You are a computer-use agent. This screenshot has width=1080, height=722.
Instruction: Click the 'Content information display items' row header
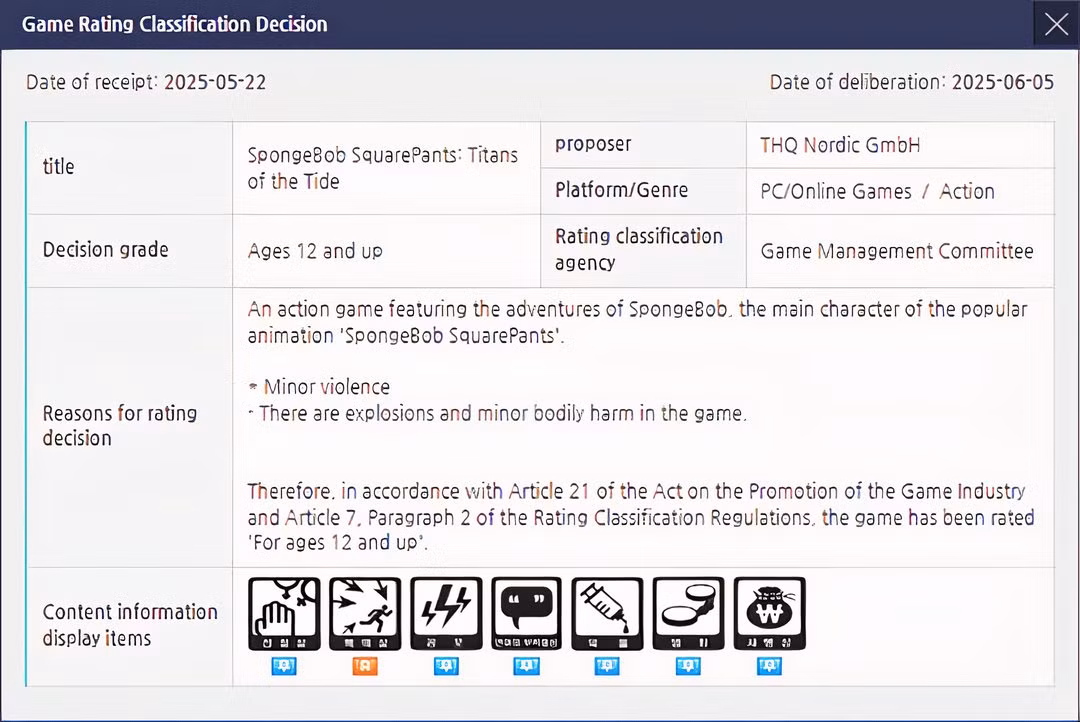130,625
